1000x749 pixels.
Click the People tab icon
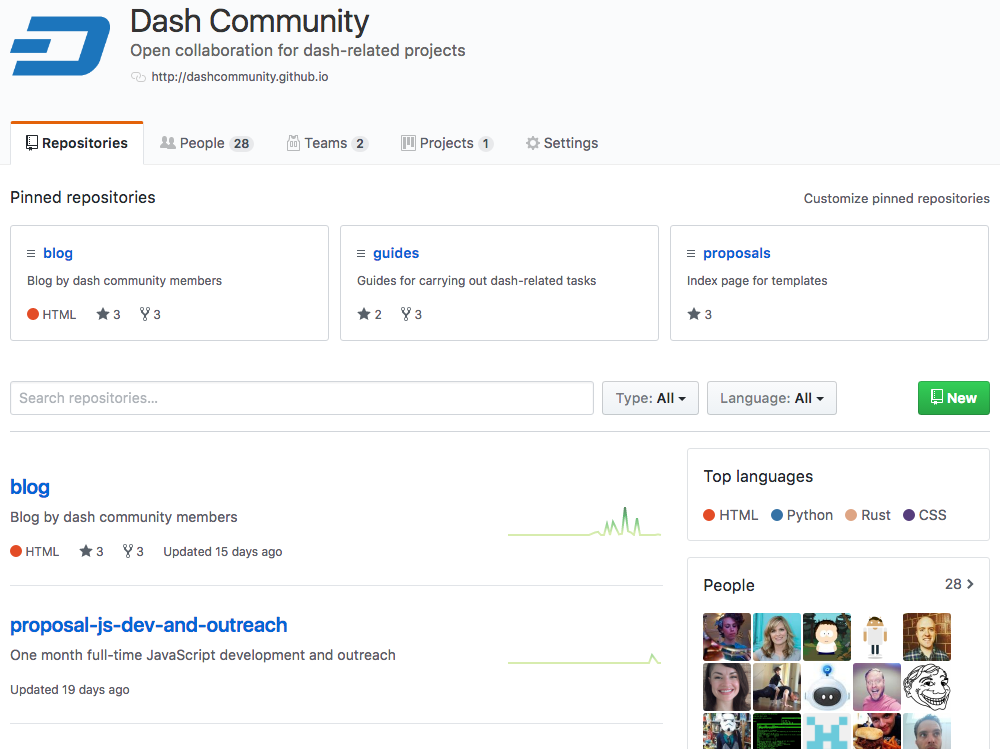168,142
